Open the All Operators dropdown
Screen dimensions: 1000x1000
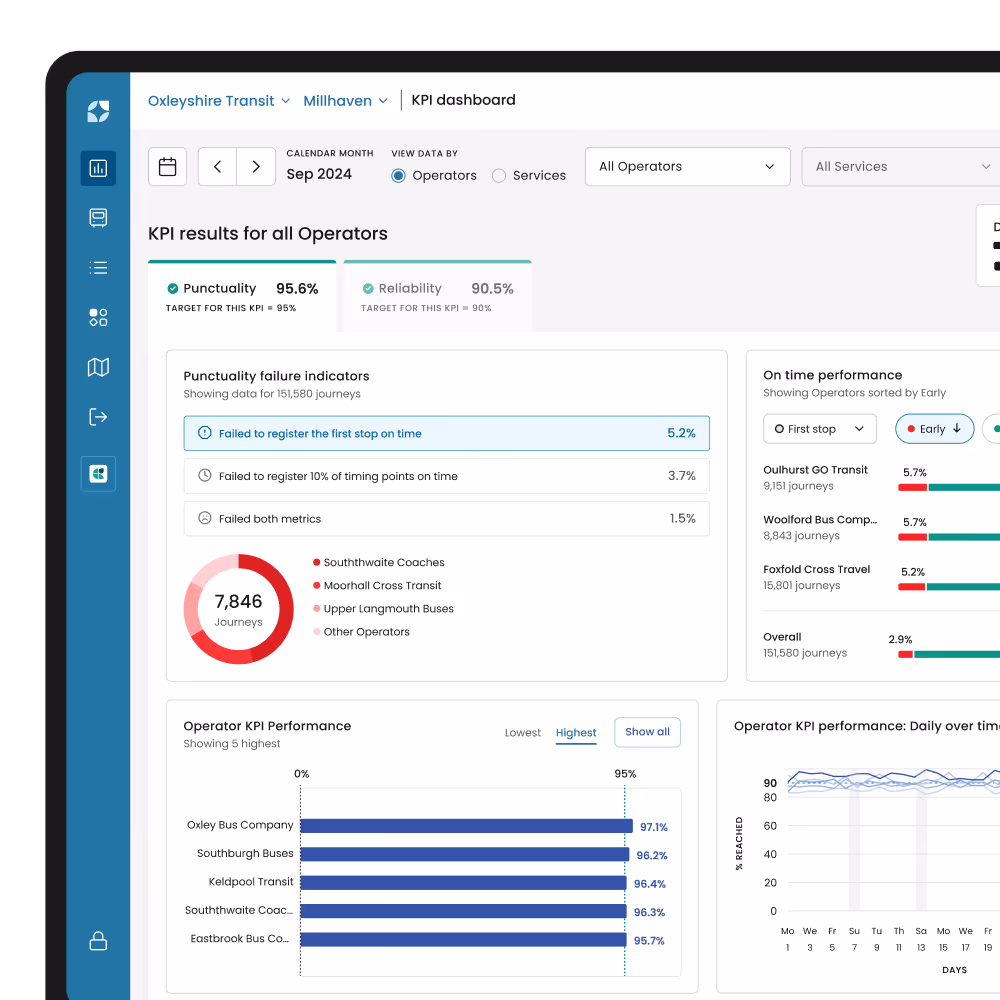[687, 166]
